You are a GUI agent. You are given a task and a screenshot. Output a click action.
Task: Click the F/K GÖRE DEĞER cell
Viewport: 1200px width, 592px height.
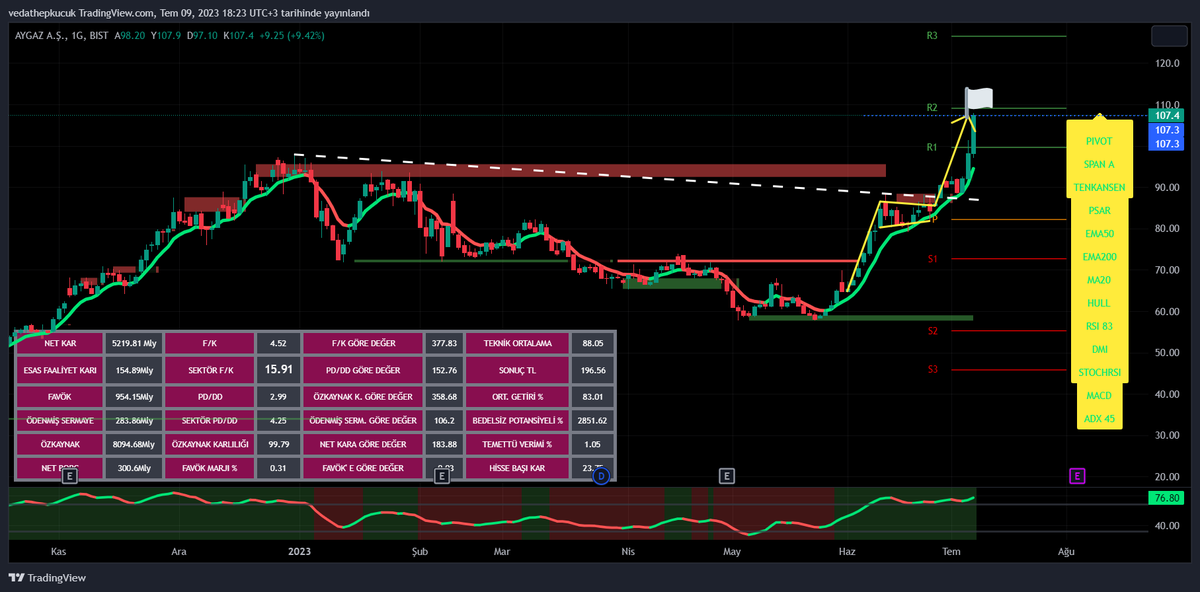click(362, 344)
